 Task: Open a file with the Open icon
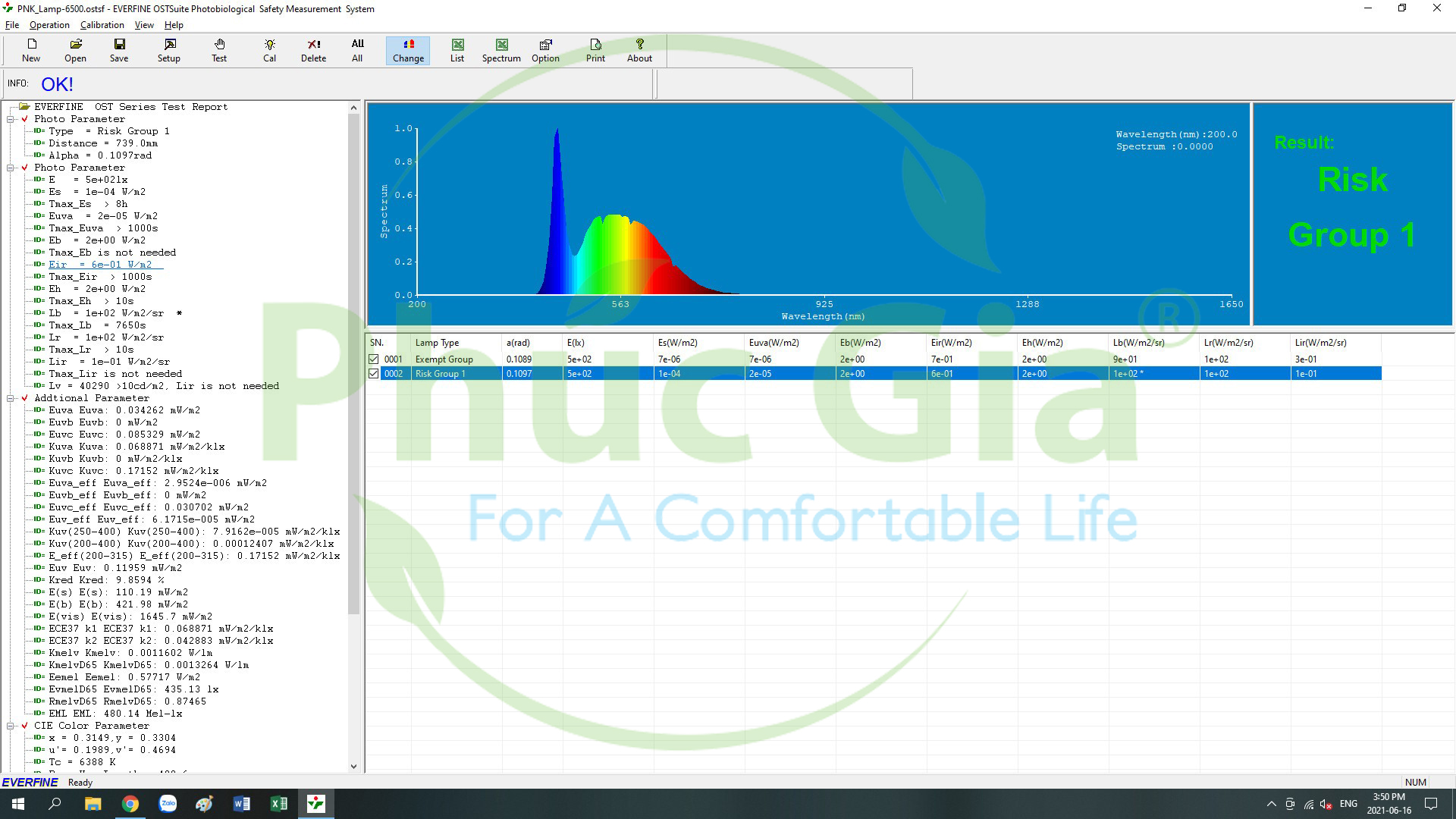coord(75,50)
